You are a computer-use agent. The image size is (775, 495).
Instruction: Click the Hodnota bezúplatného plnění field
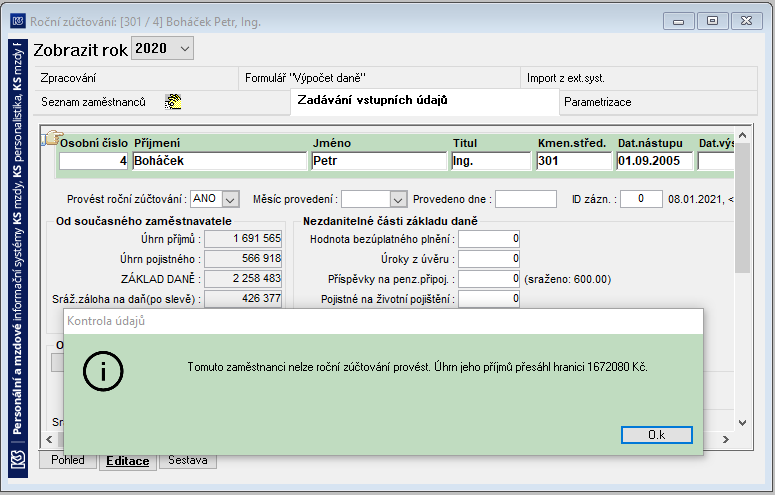489,239
